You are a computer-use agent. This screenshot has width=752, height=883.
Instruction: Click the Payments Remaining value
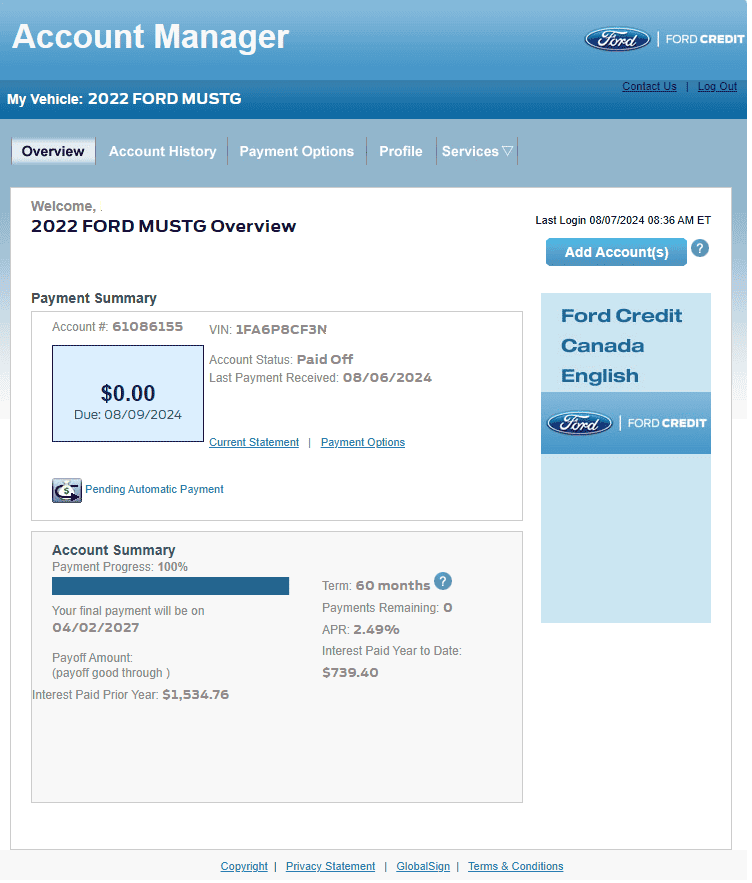(x=450, y=610)
